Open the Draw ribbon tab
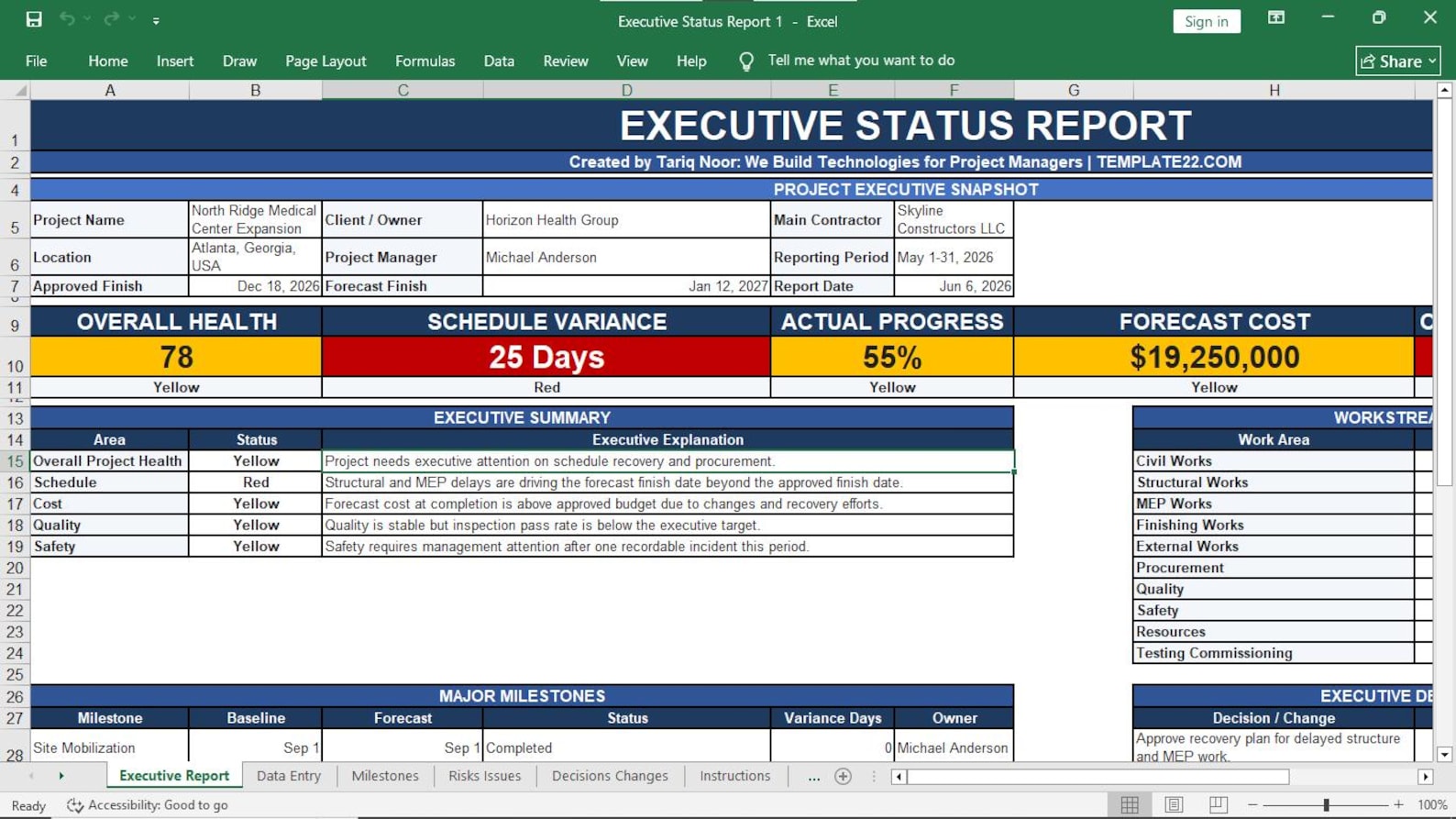Viewport: 1456px width, 819px height. [239, 61]
